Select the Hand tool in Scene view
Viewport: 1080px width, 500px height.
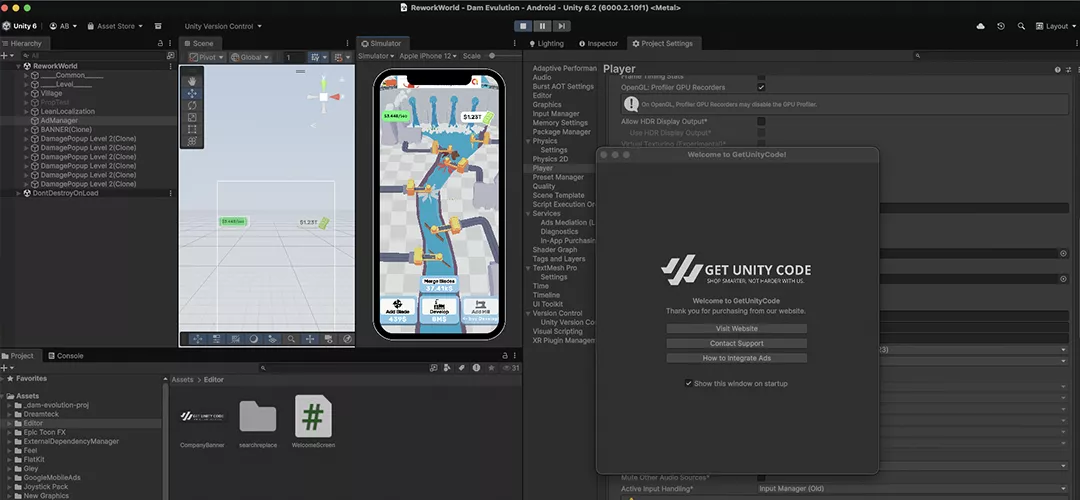tap(192, 80)
